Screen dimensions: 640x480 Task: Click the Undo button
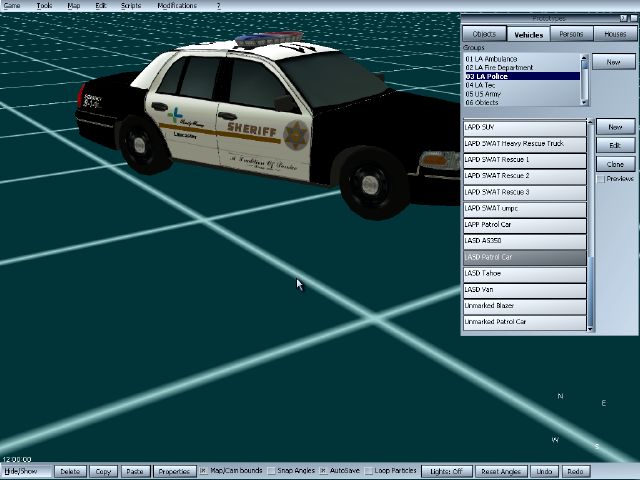[544, 471]
